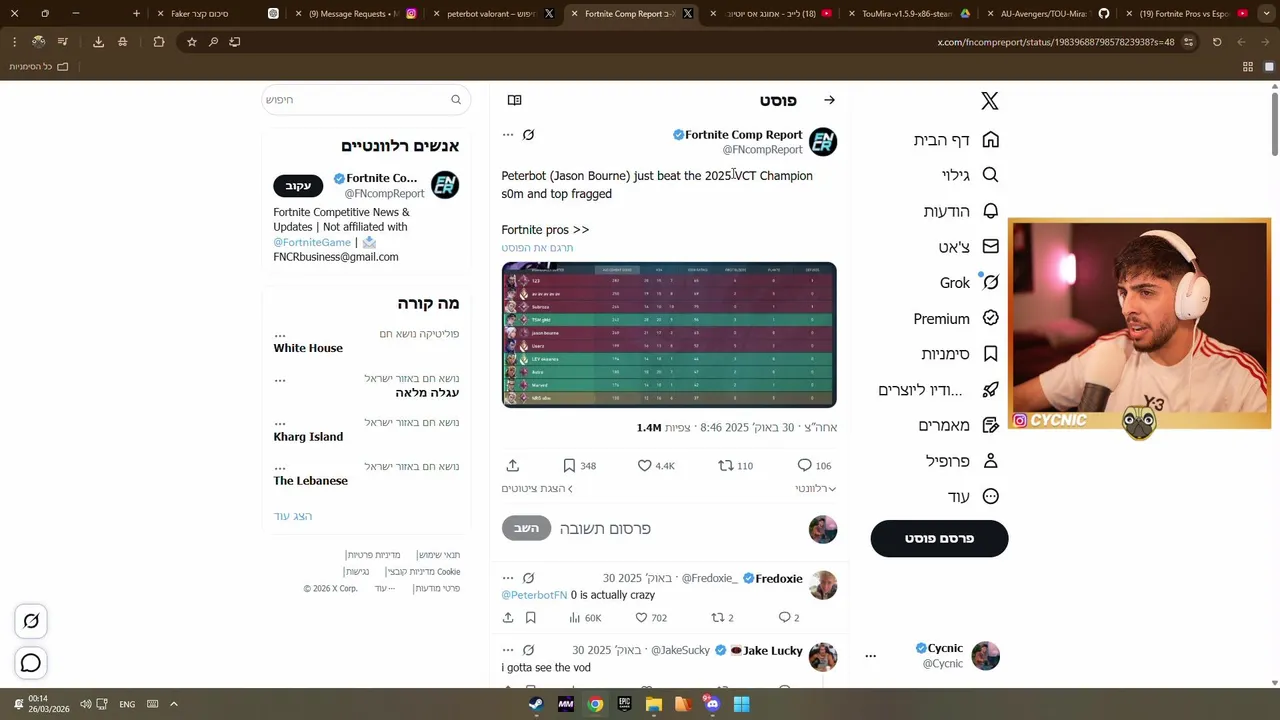Click Grok icon on main post header
The height and width of the screenshot is (720, 1280).
[529, 135]
